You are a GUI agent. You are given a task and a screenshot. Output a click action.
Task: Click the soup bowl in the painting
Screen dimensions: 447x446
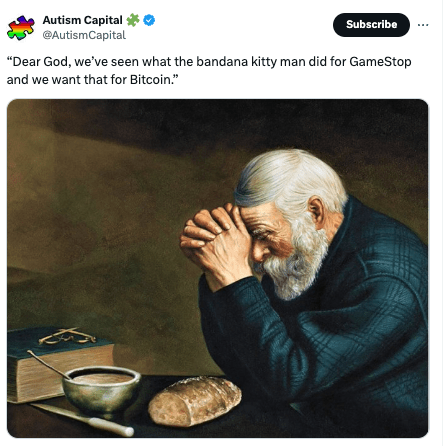101,389
